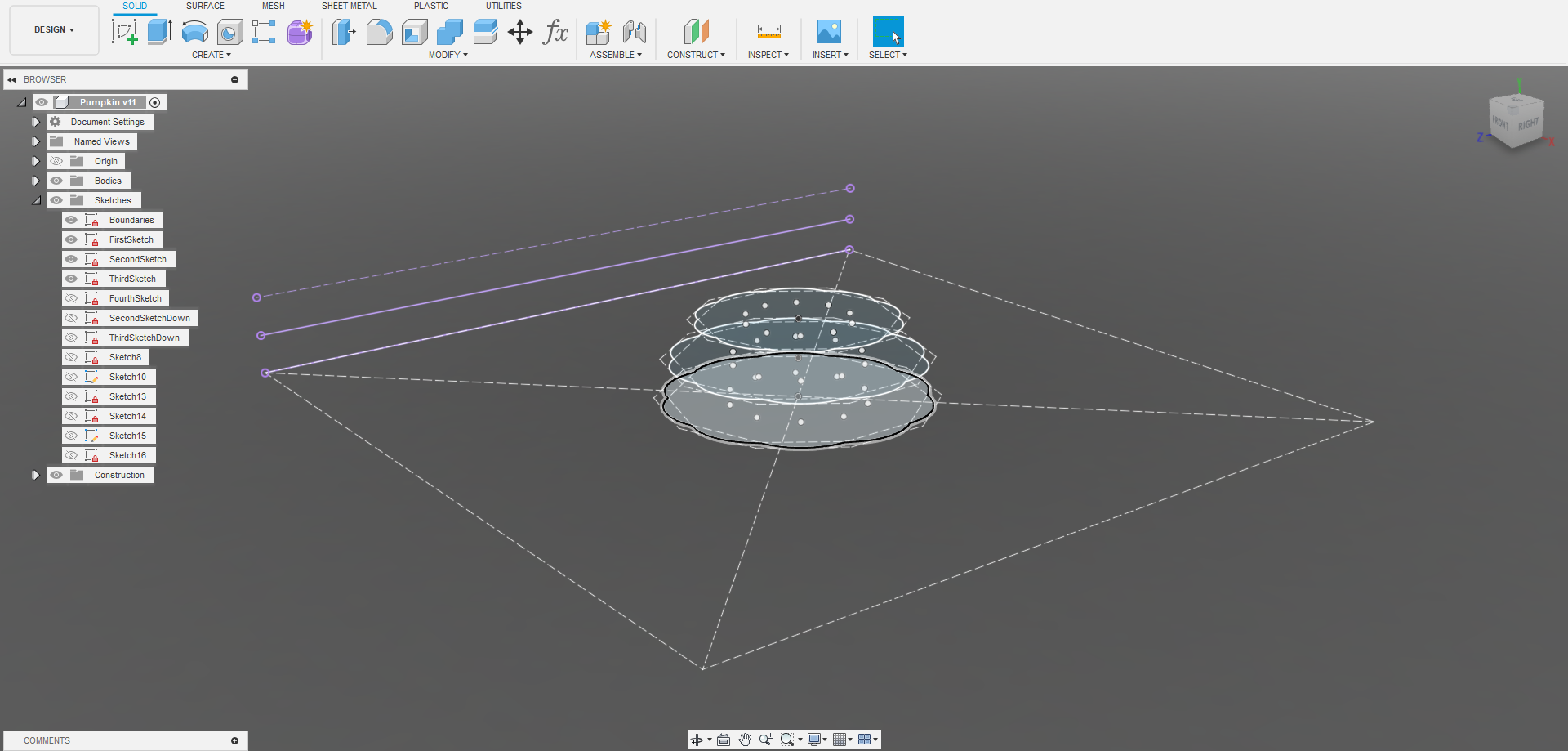This screenshot has height=751, width=1568.
Task: Select the Combine tool
Action: [x=449, y=32]
